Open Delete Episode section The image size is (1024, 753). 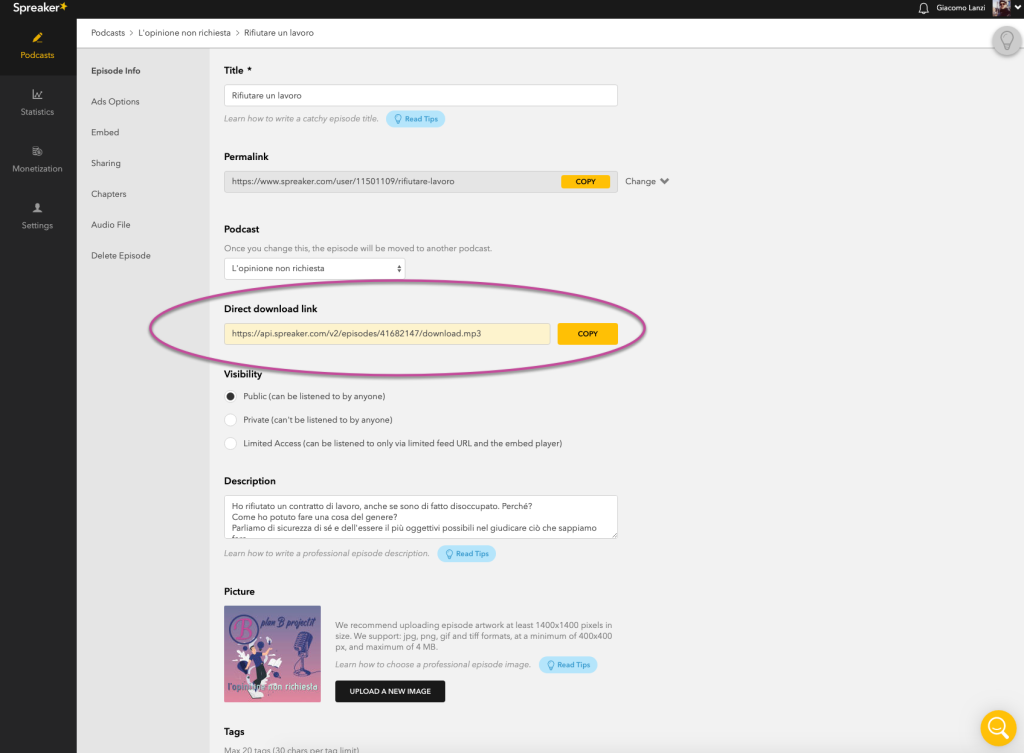coord(121,255)
